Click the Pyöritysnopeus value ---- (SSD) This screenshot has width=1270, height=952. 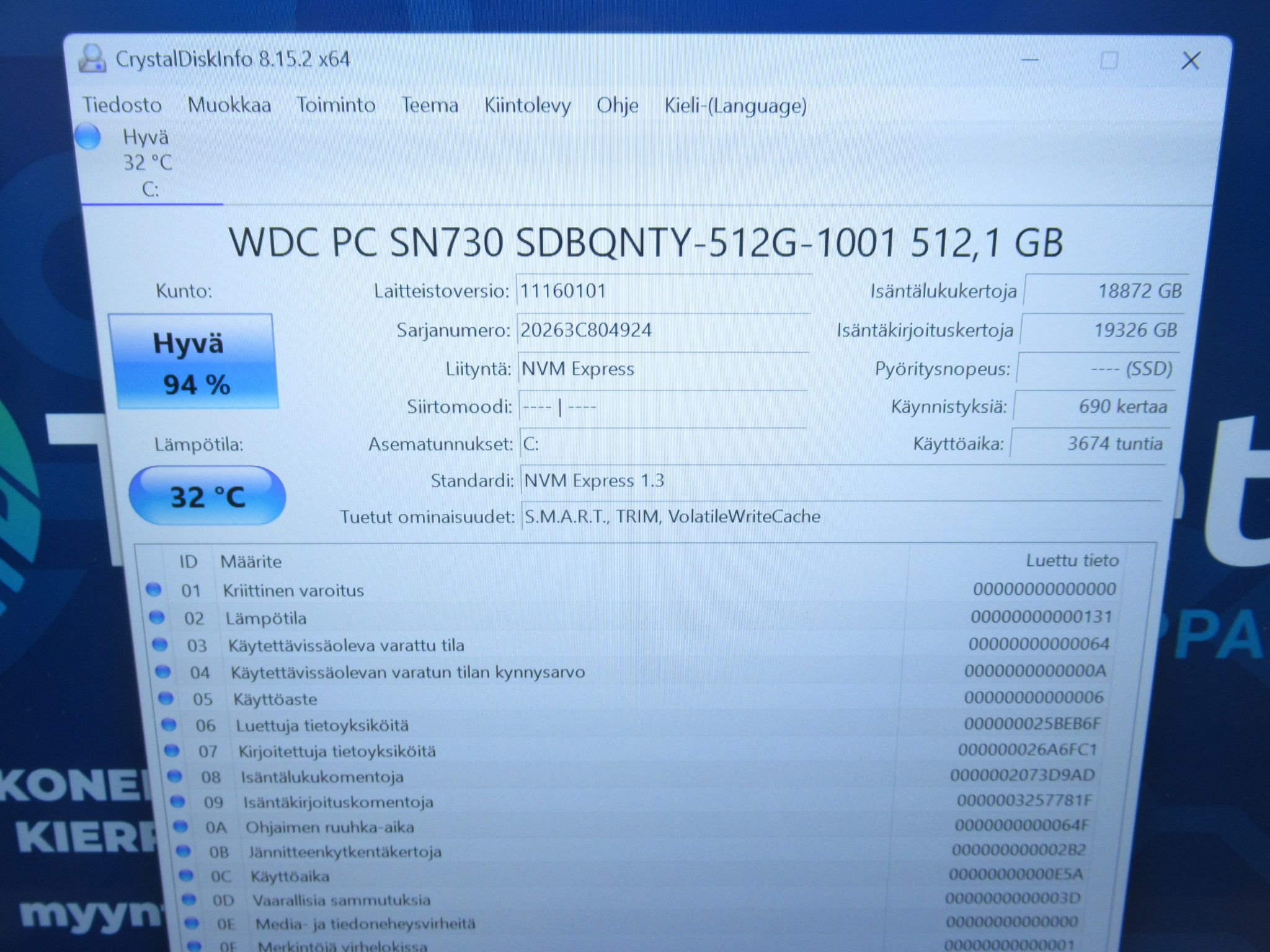point(1098,369)
